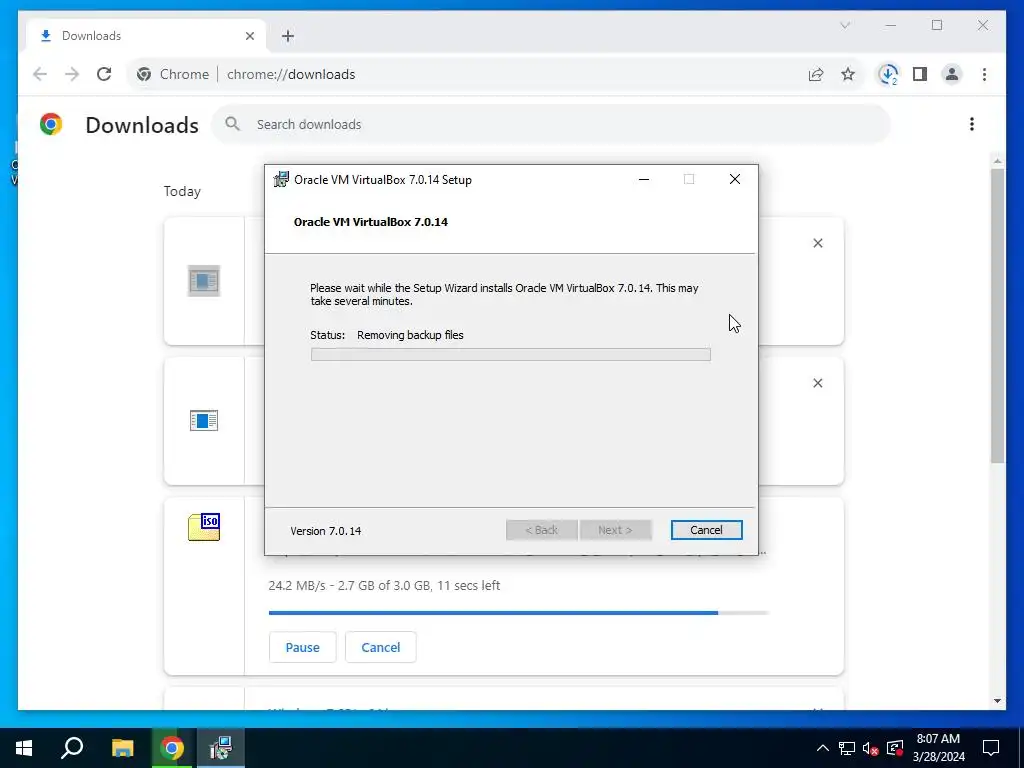Click the 'Version 7.0.14' label
1024x768 pixels.
click(326, 531)
